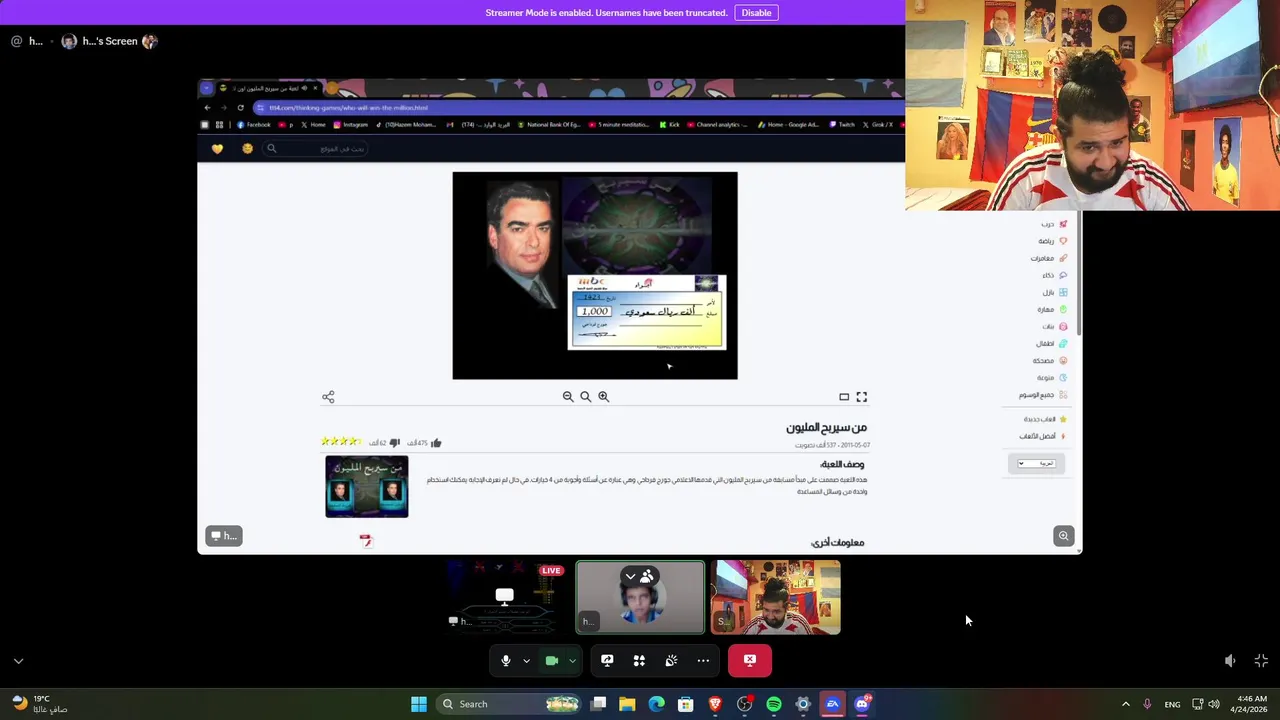Select the right webcam participant tile
This screenshot has width=1280, height=720.
pyautogui.click(x=776, y=597)
